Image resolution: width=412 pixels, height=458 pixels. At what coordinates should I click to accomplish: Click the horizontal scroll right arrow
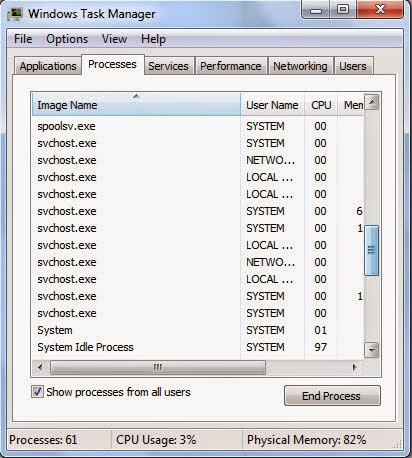355,367
